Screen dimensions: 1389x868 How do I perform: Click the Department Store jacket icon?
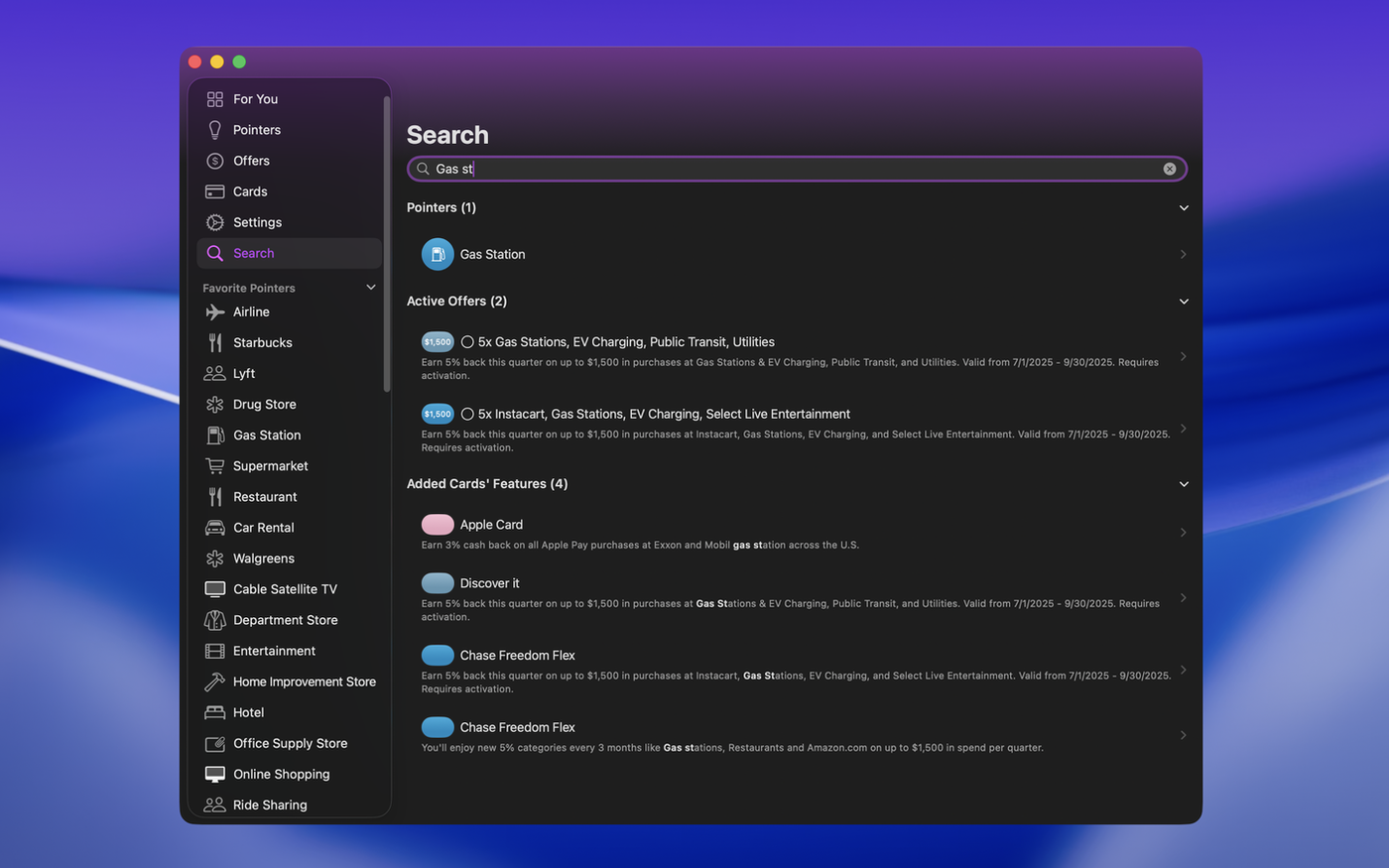[x=215, y=620]
